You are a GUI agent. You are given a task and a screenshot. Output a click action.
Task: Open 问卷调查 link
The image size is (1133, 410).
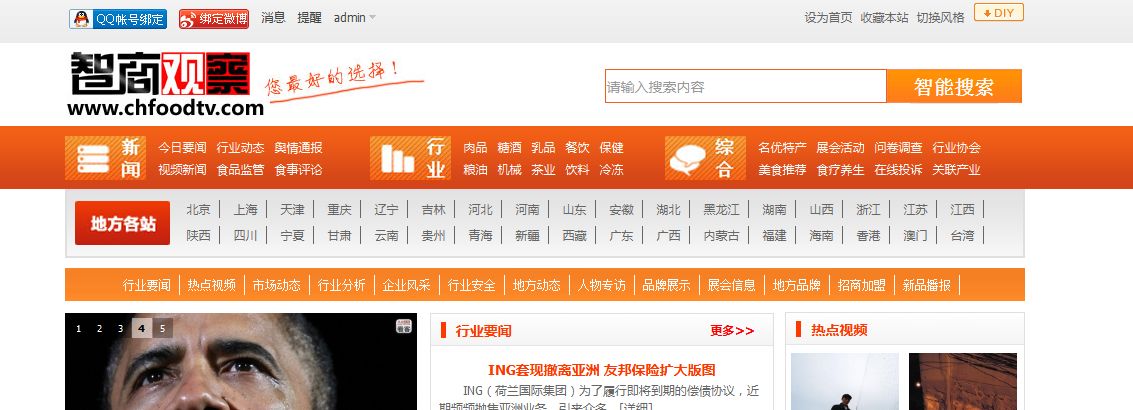click(x=898, y=148)
